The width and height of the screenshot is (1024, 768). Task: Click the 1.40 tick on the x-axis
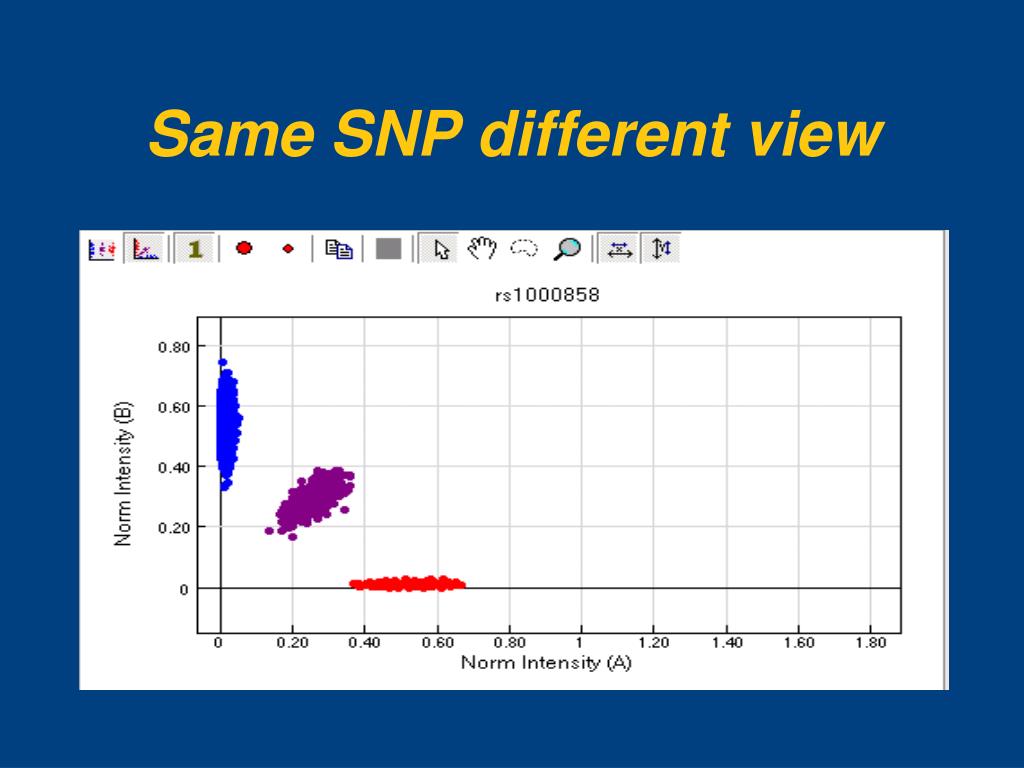tap(726, 643)
